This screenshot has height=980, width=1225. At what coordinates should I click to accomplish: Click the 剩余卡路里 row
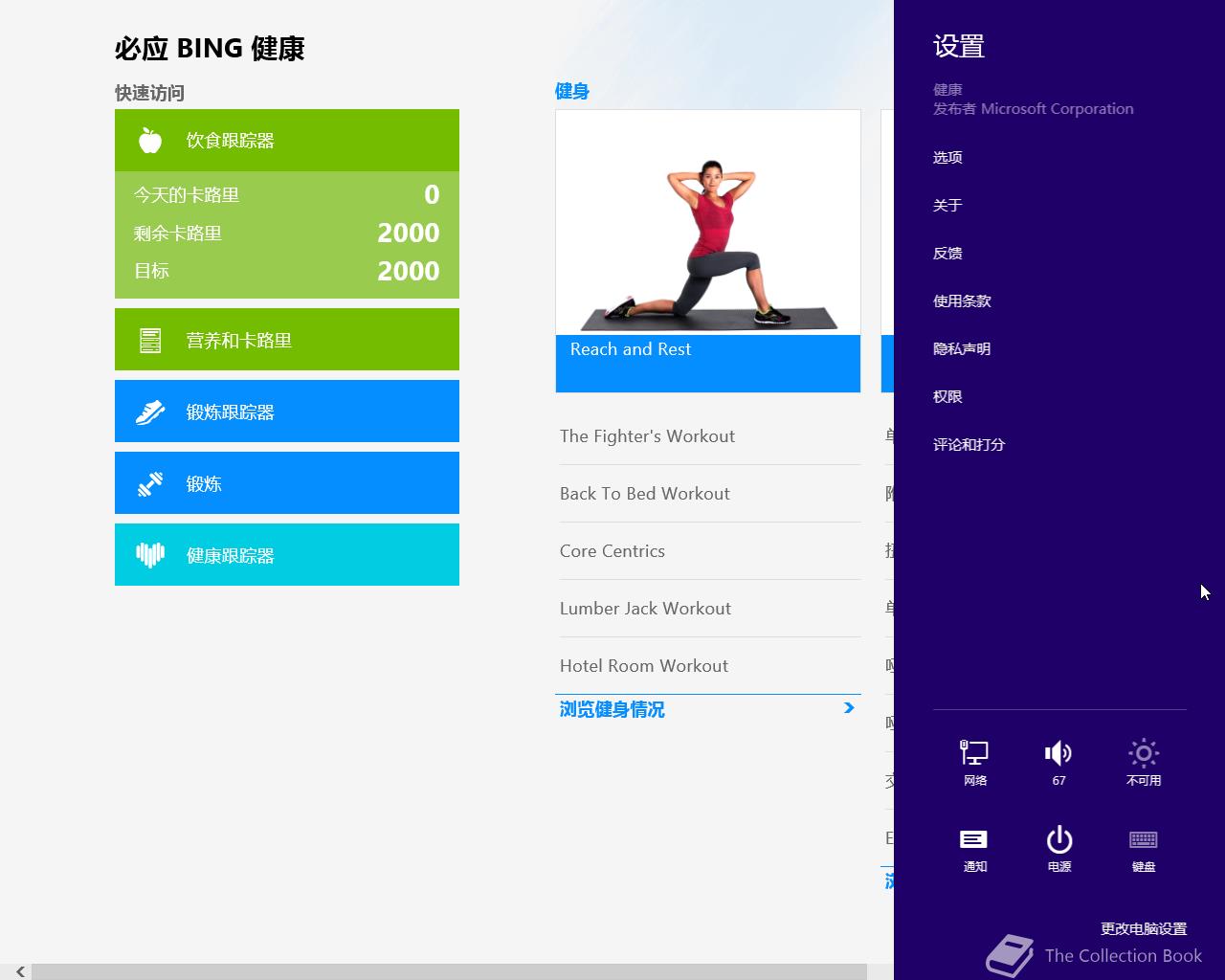tap(287, 233)
